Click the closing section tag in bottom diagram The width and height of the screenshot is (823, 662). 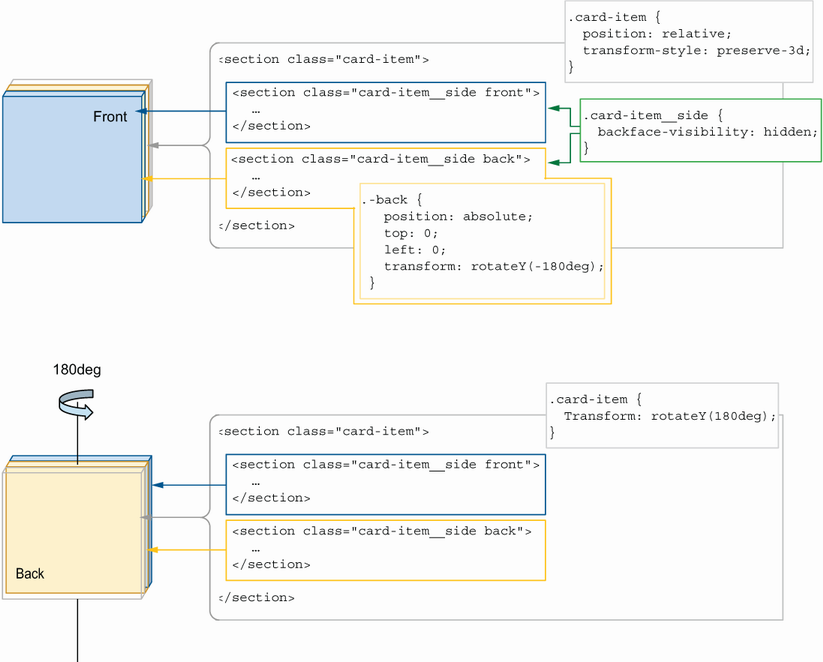(256, 597)
